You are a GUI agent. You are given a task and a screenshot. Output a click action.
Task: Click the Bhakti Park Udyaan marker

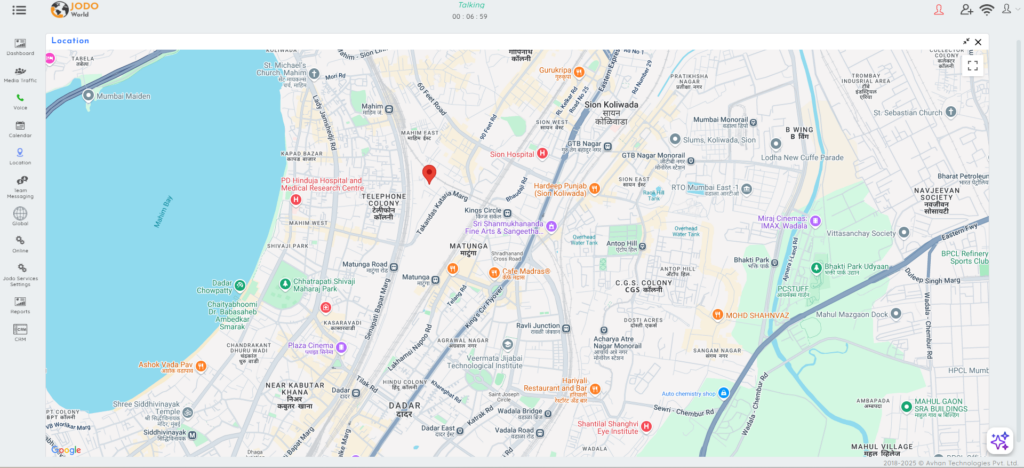coord(816,268)
